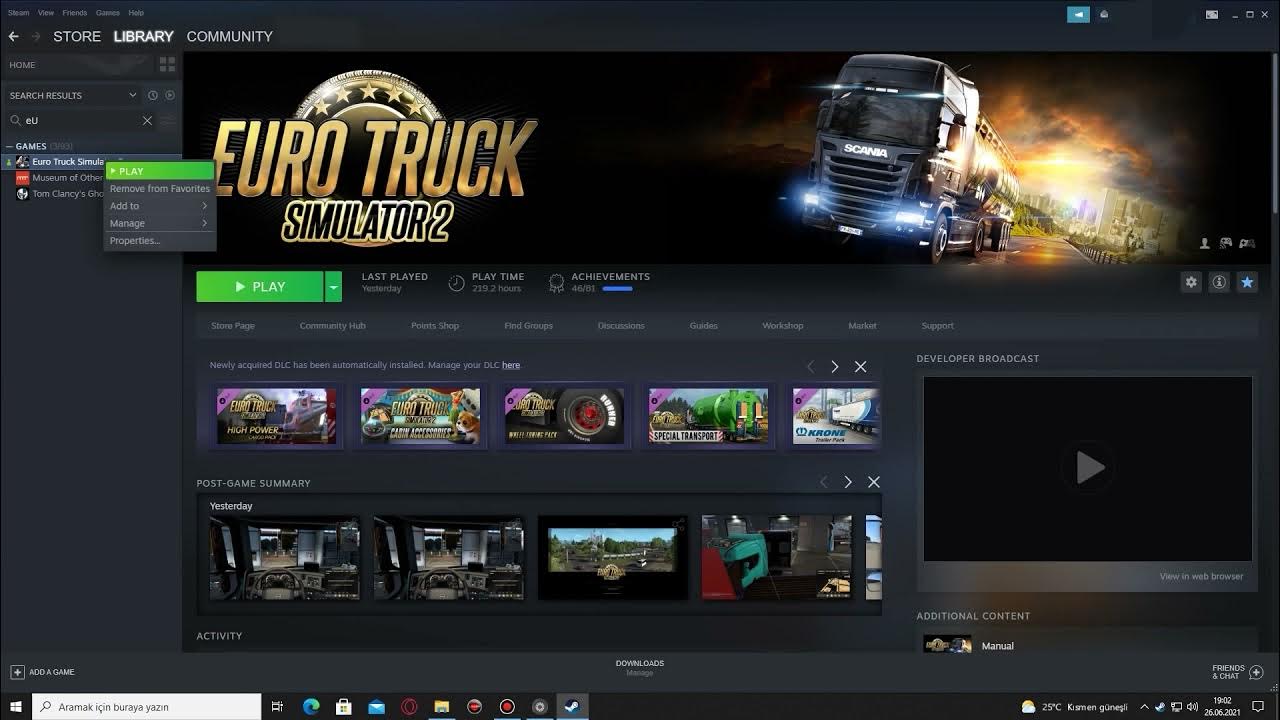
Task: Show next post-game summary items
Action: (x=848, y=482)
